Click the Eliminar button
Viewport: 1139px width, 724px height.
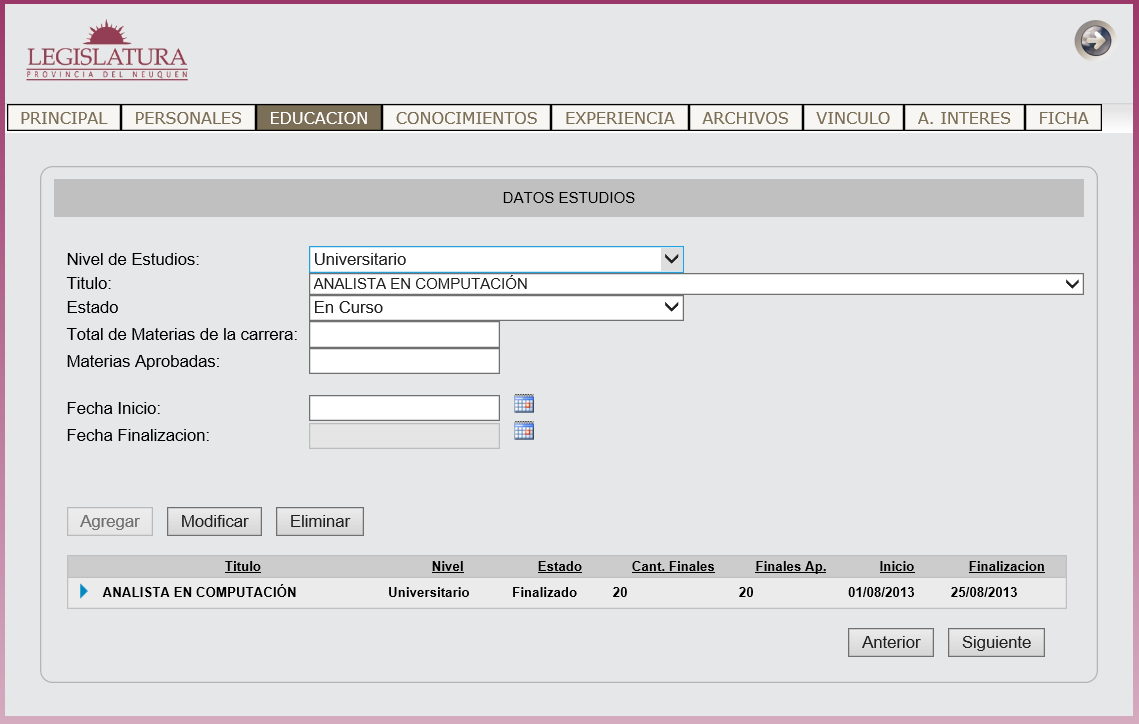coord(320,522)
